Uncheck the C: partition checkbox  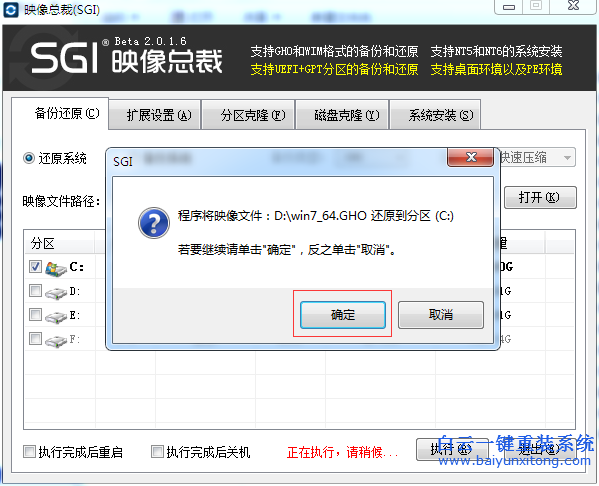[x=35, y=267]
